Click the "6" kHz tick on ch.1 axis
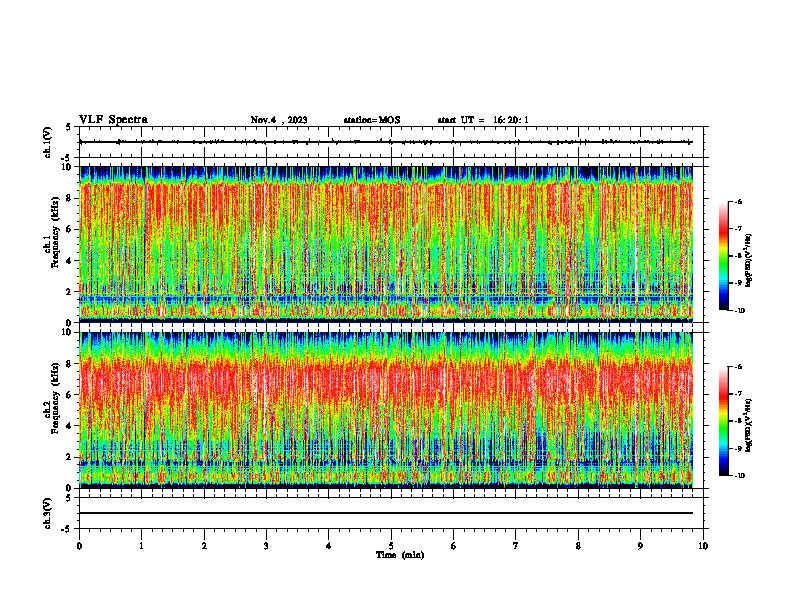The width and height of the screenshot is (792, 612). 70,229
